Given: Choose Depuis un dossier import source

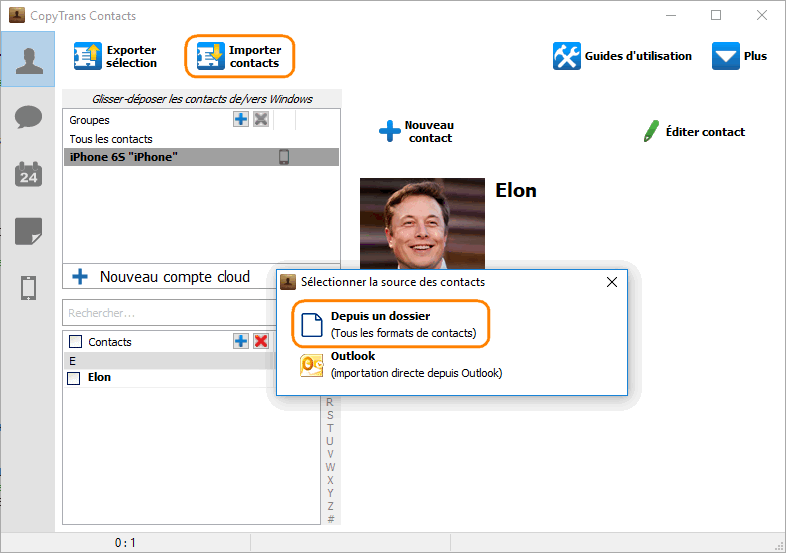Looking at the screenshot, I should (x=390, y=324).
